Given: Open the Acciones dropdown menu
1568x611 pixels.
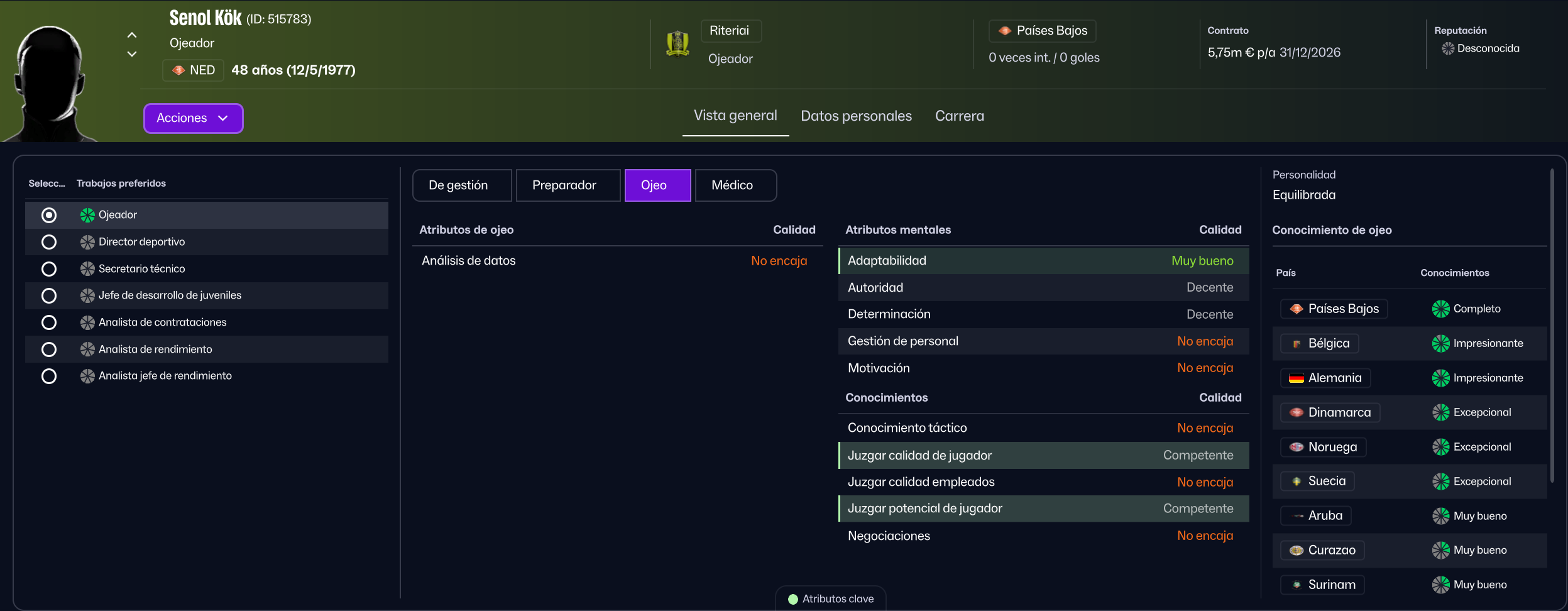Looking at the screenshot, I should pyautogui.click(x=193, y=118).
